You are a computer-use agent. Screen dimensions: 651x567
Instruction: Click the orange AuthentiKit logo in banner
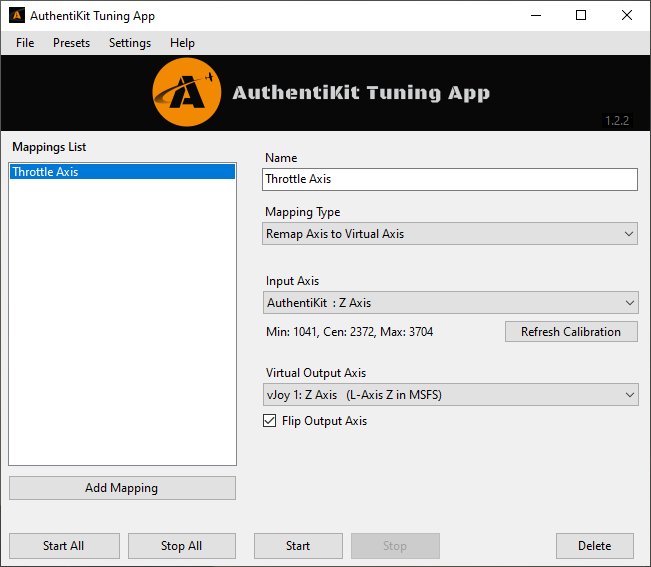[x=187, y=92]
